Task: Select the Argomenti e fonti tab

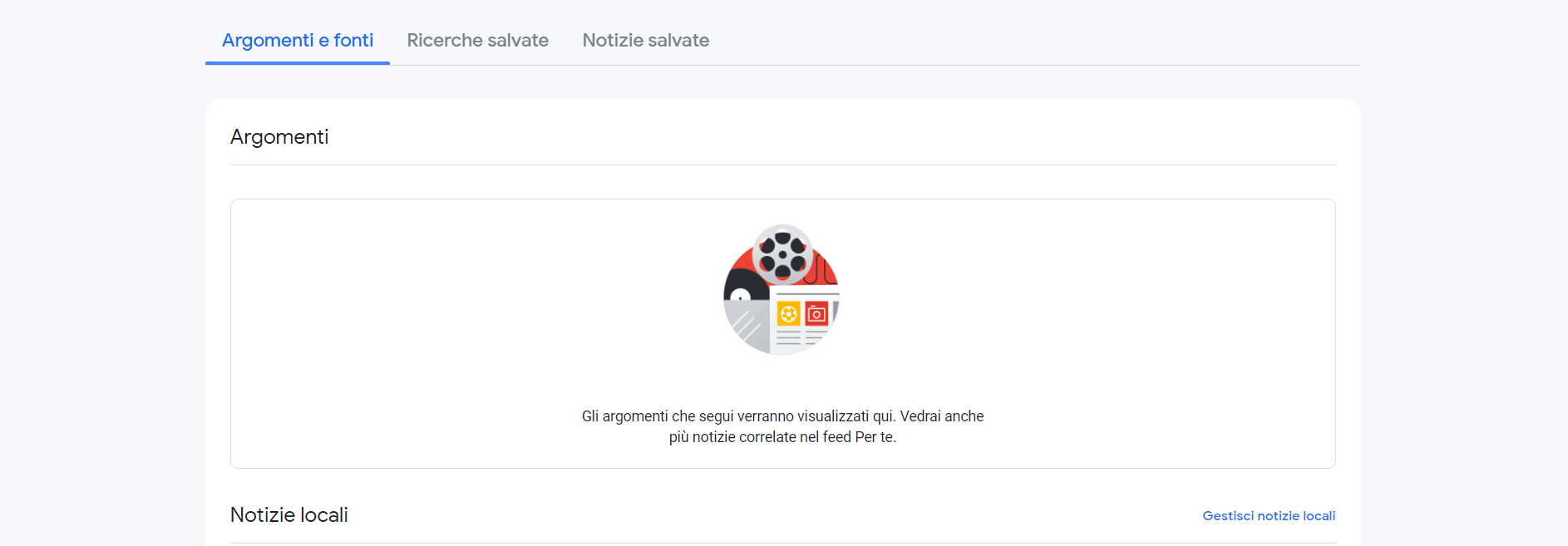Action: (x=298, y=40)
